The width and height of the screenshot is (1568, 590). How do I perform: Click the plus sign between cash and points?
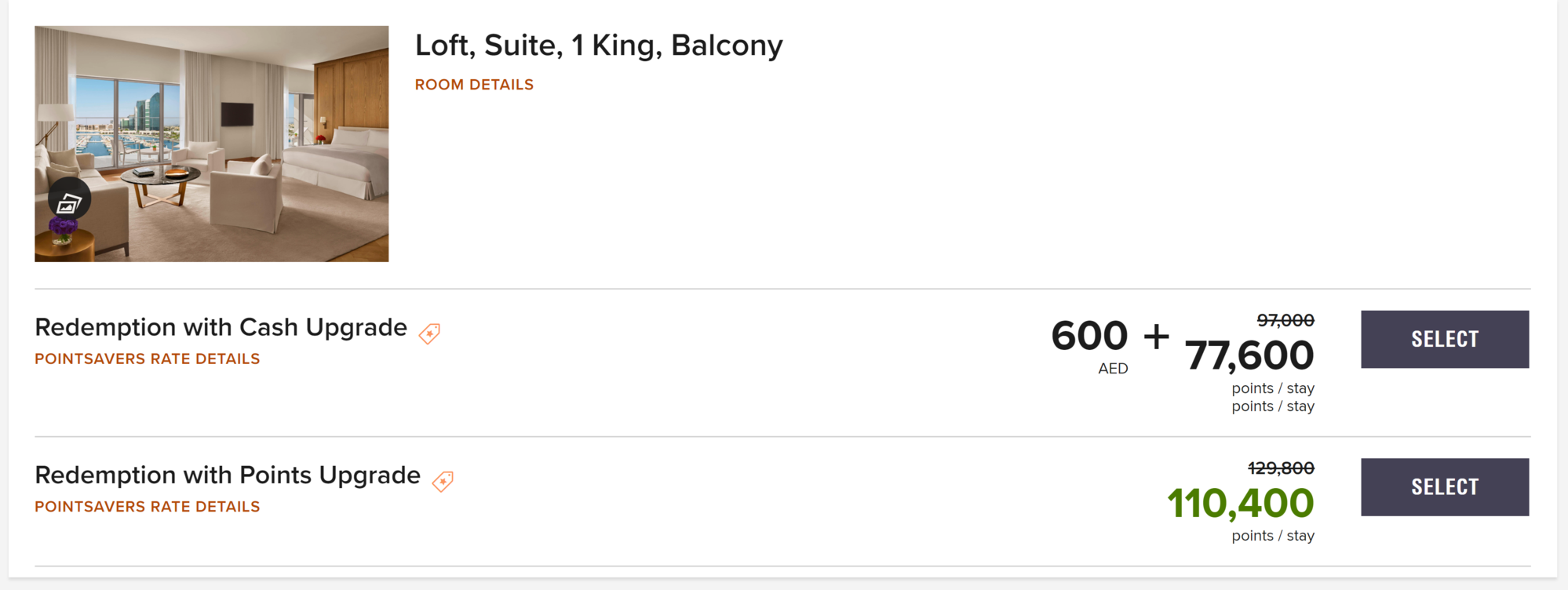(1156, 337)
